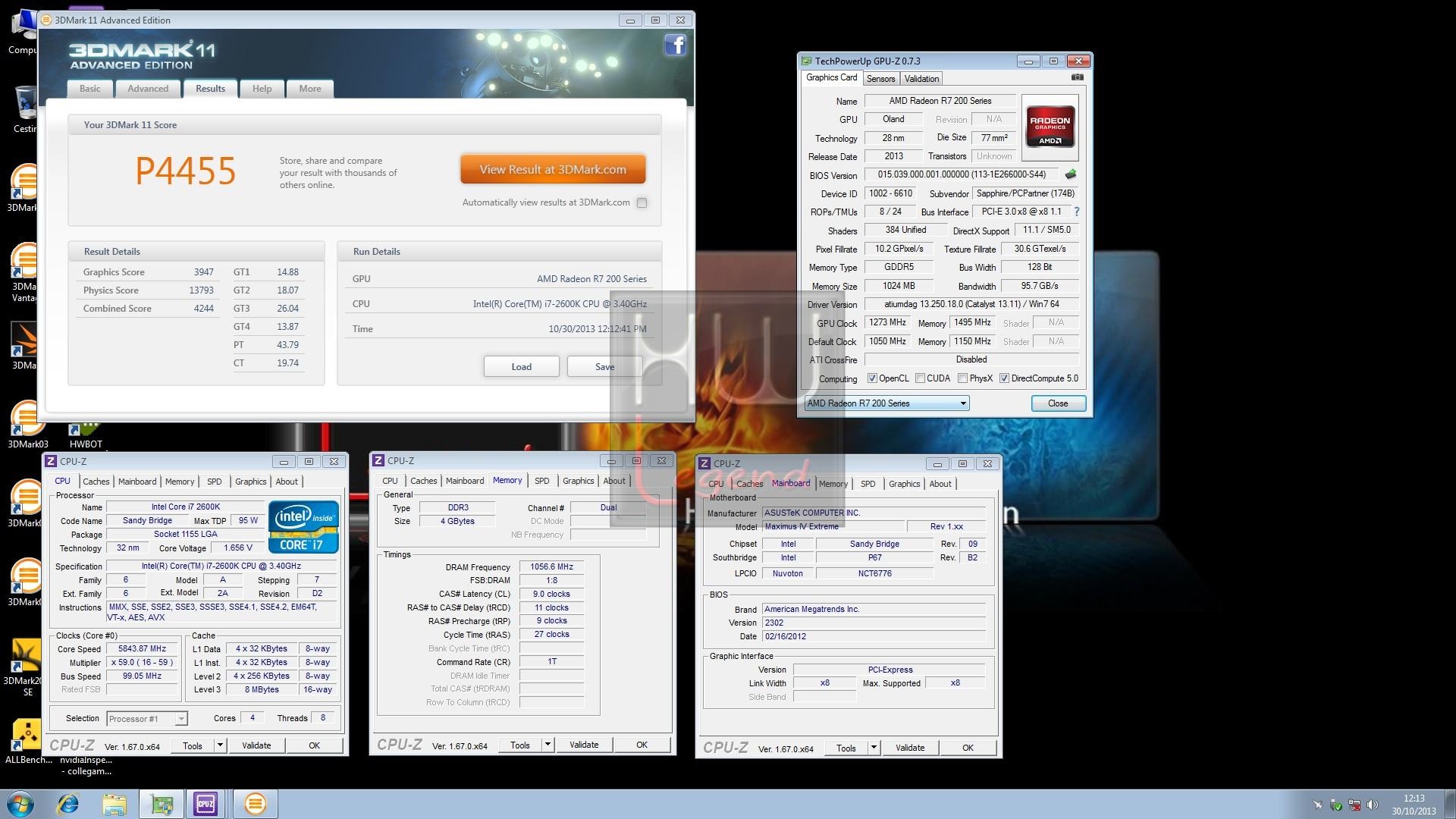Click the network icon in the system tray
This screenshot has height=819, width=1456.
(x=1354, y=805)
